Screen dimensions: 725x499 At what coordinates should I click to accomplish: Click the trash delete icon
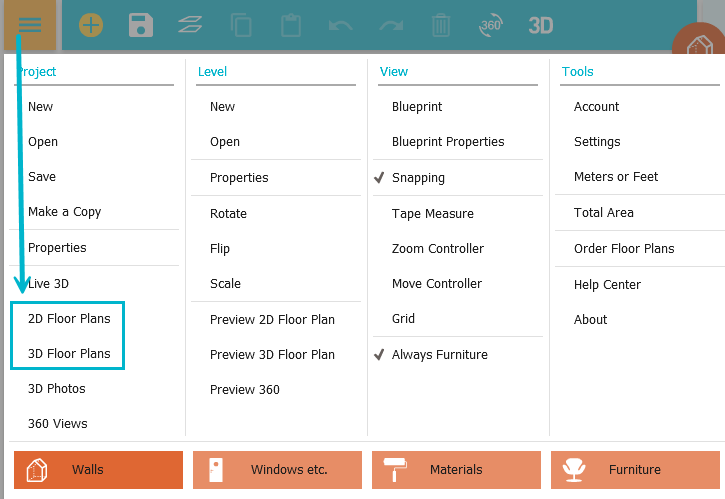pos(441,25)
